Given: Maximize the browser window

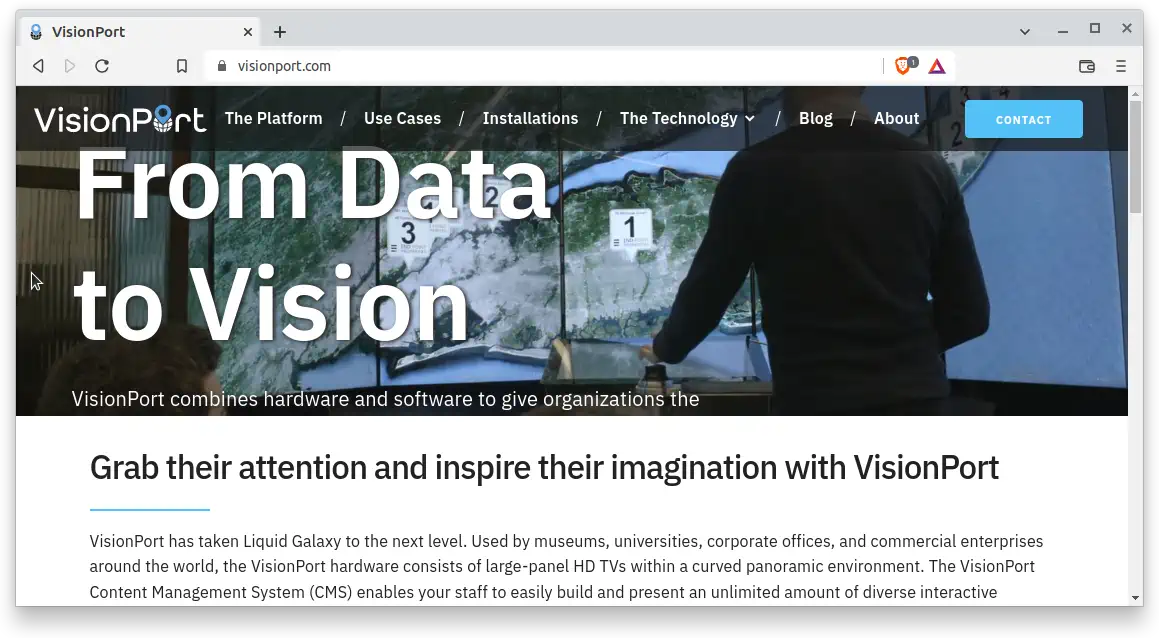Looking at the screenshot, I should (1095, 29).
